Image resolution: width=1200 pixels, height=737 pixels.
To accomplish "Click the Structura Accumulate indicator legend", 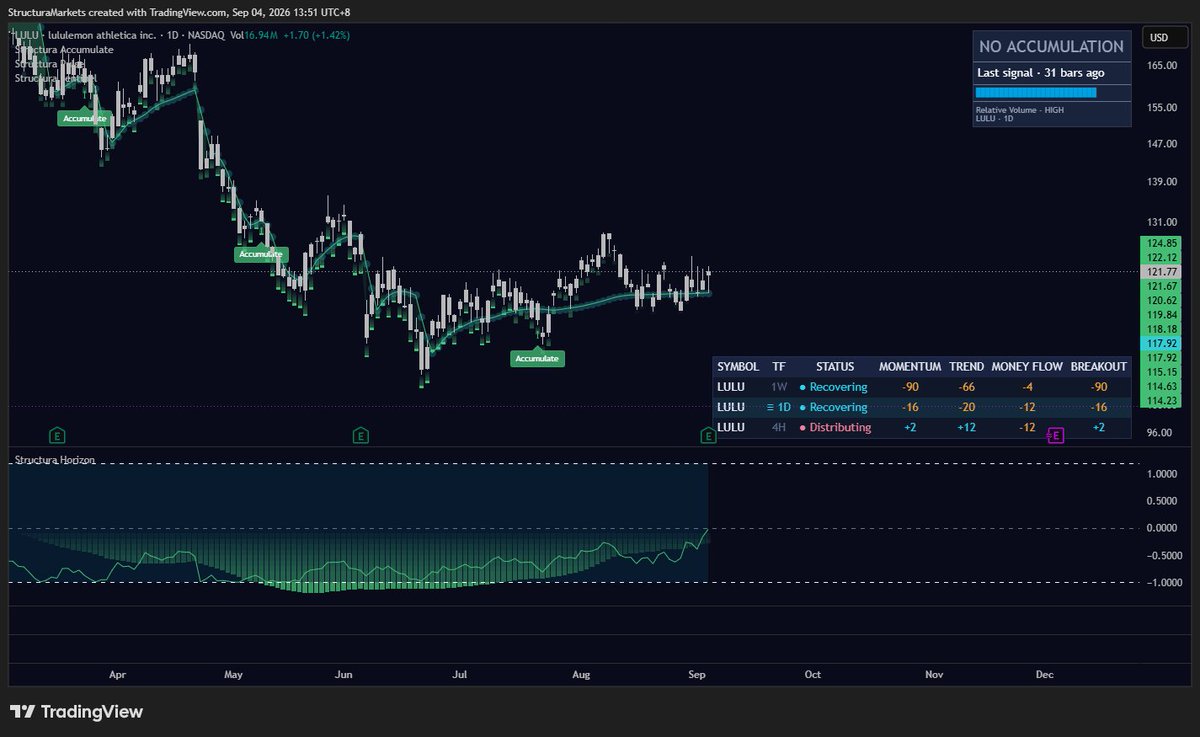I will click(64, 49).
